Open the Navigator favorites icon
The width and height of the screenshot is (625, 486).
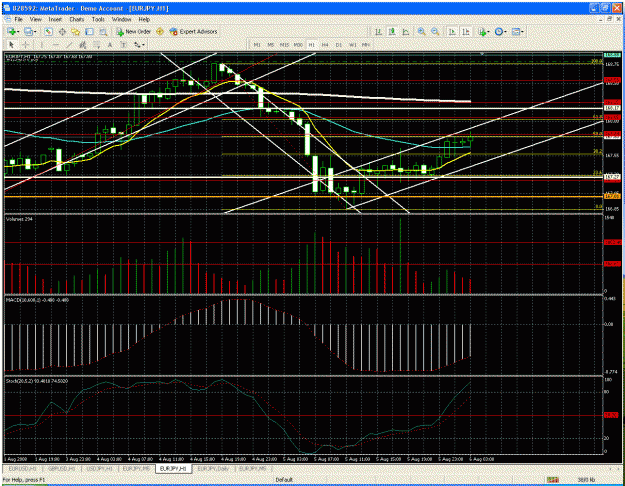pyautogui.click(x=75, y=31)
